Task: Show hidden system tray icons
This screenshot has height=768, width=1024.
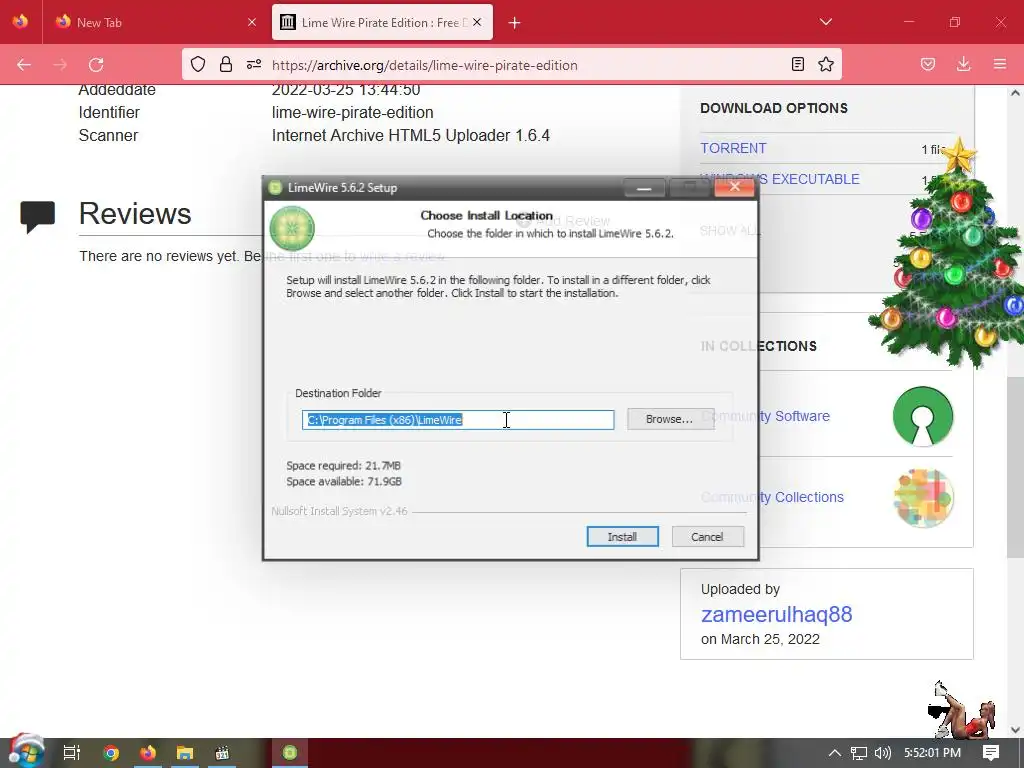Action: click(834, 753)
